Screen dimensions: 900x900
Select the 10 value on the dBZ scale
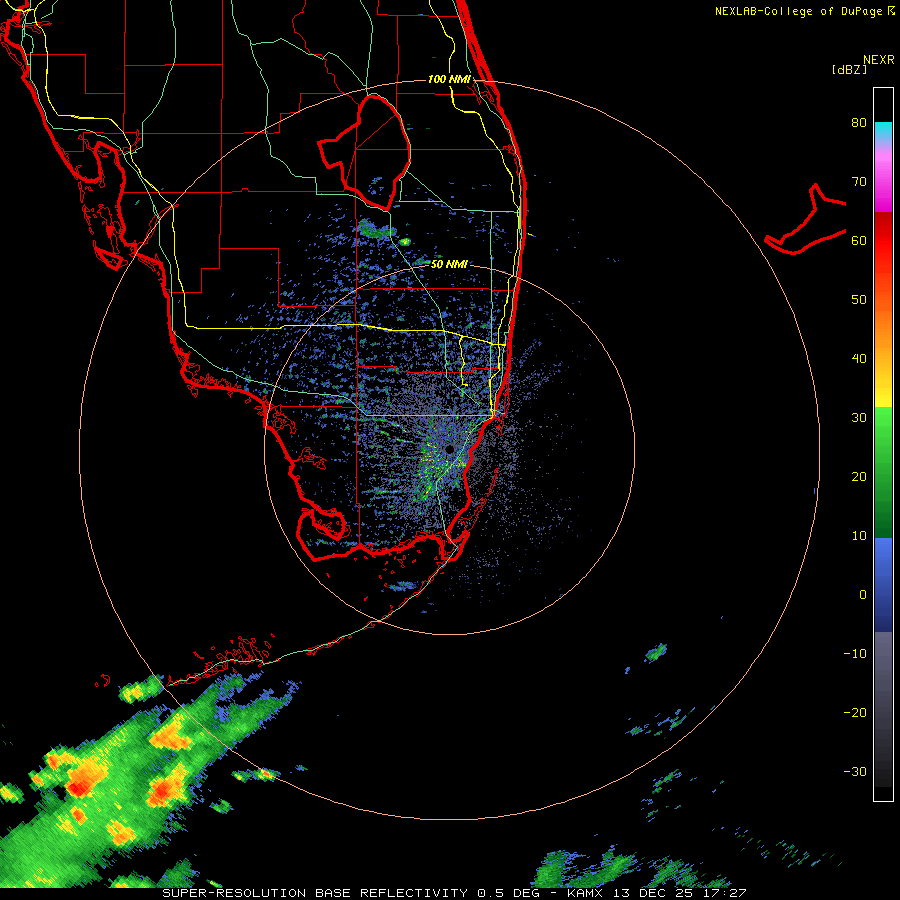[859, 536]
